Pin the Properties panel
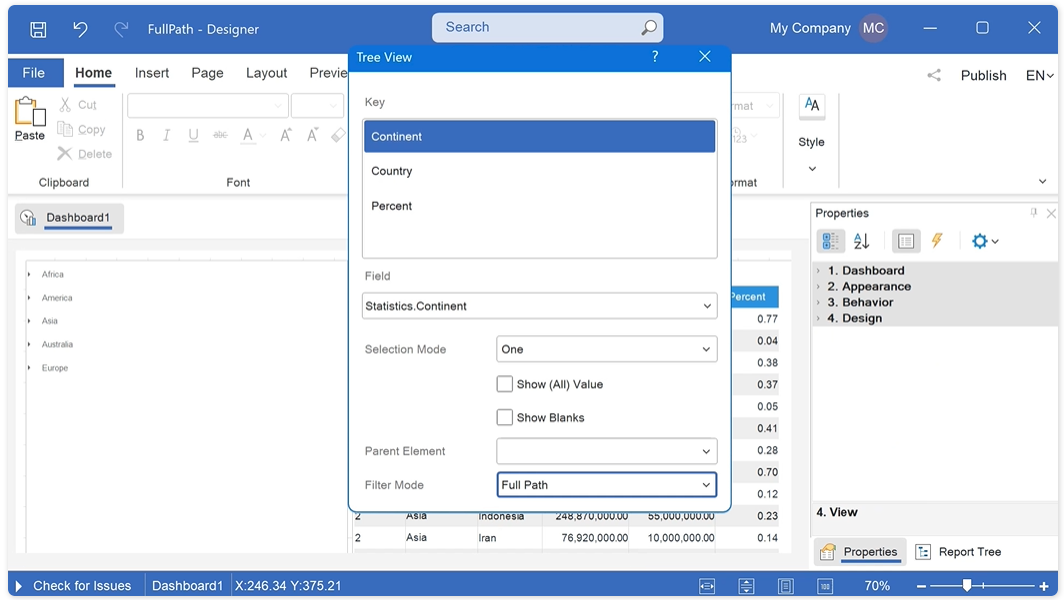This screenshot has width=1064, height=600. [1033, 212]
